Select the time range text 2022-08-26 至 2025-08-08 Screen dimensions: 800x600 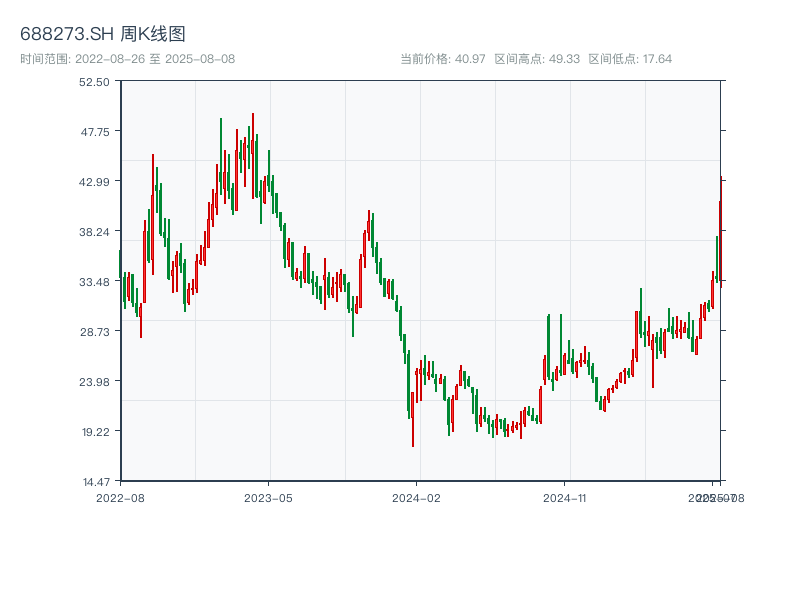tap(155, 59)
